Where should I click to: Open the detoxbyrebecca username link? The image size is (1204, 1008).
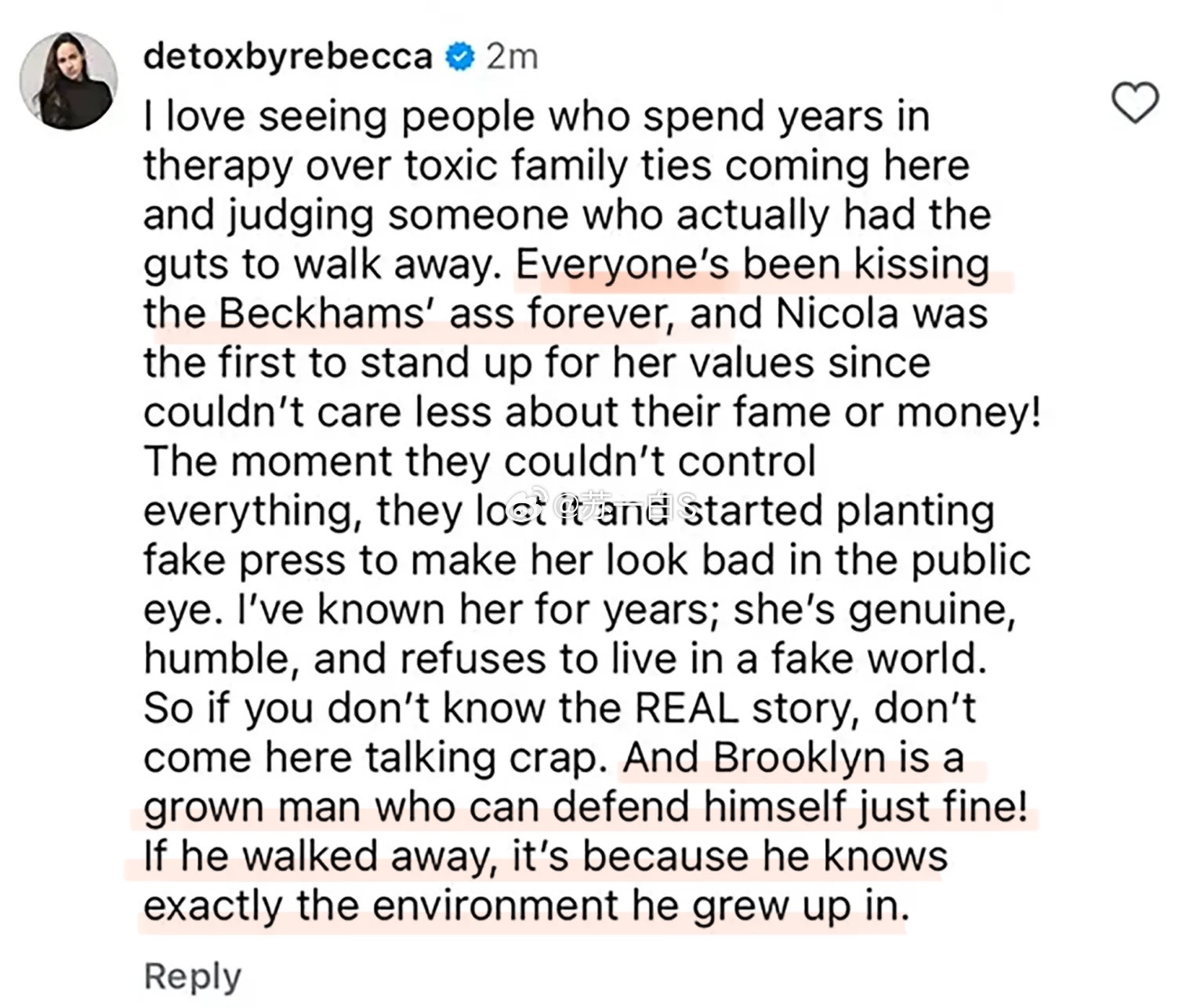(288, 57)
